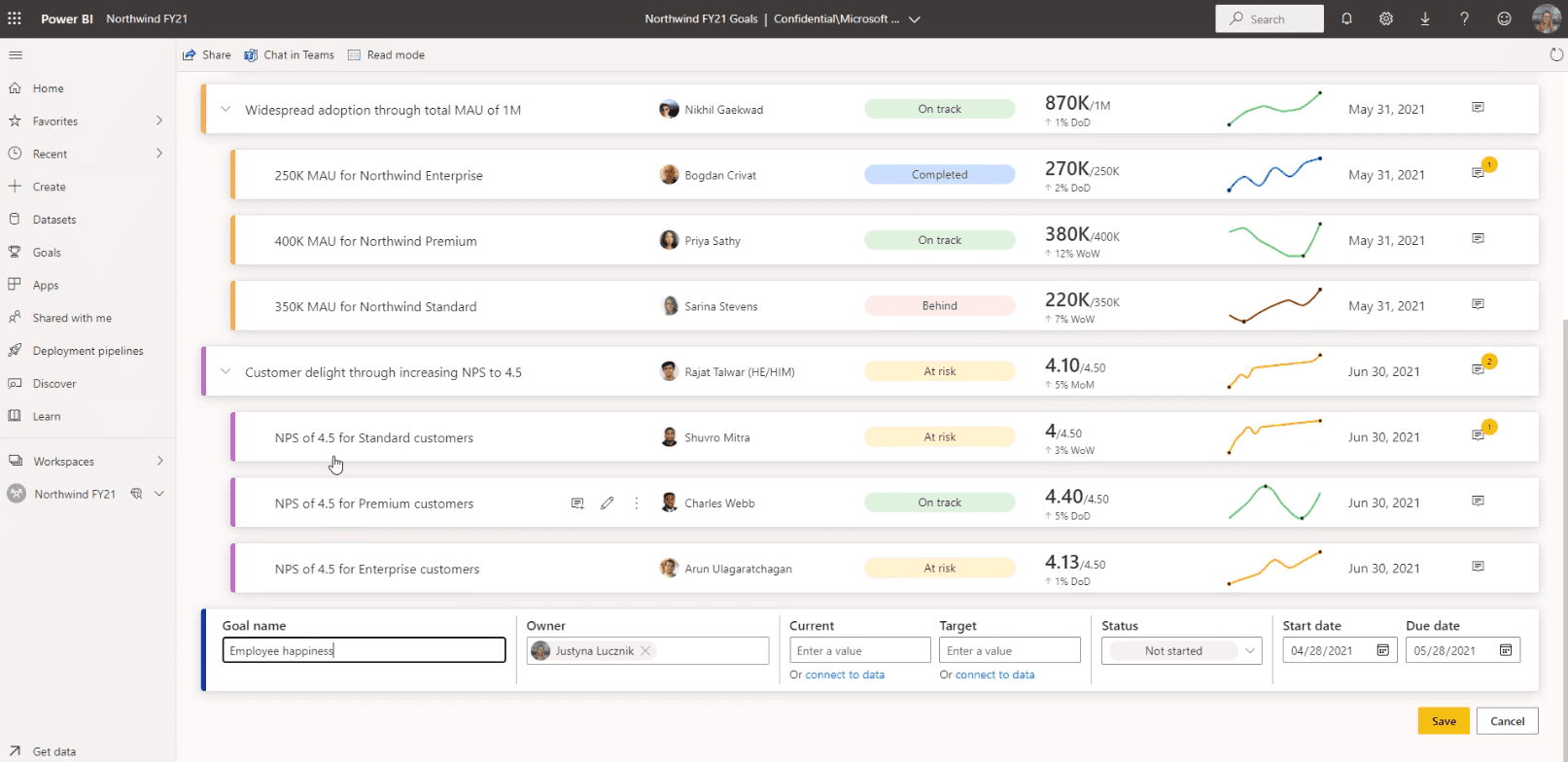This screenshot has width=1568, height=762.
Task: Open notes for Customer delight goal
Action: click(x=1478, y=369)
